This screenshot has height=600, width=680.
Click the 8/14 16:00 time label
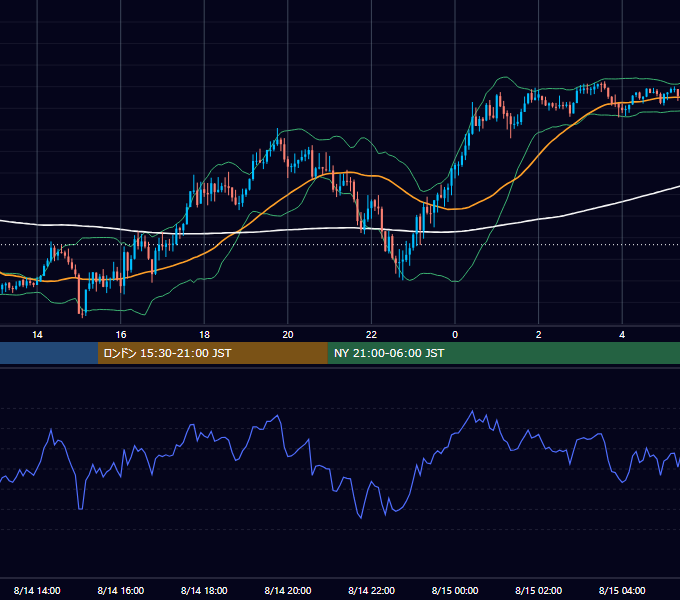click(x=121, y=590)
